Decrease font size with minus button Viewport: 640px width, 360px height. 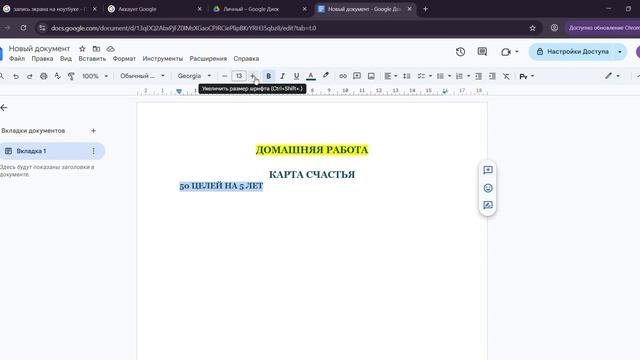click(224, 76)
